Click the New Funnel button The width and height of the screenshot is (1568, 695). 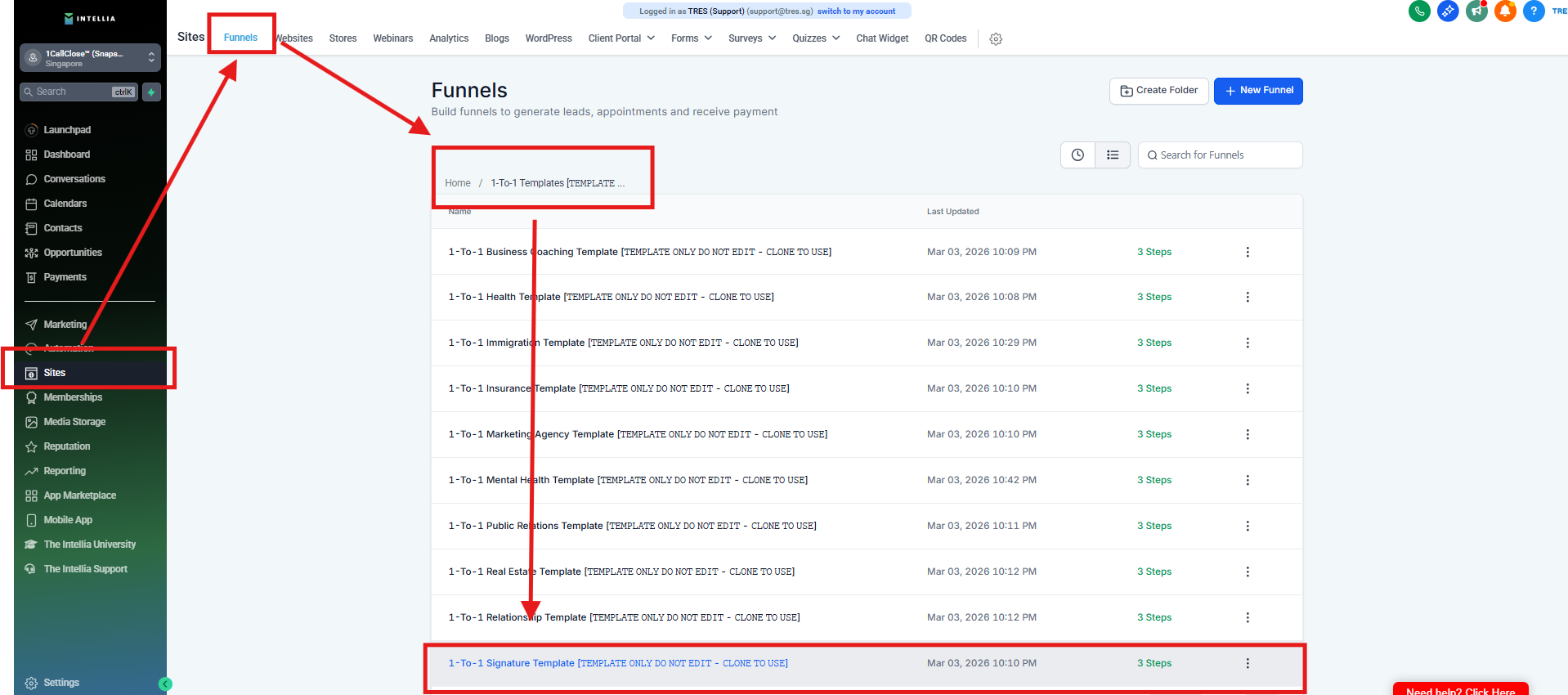(1258, 91)
